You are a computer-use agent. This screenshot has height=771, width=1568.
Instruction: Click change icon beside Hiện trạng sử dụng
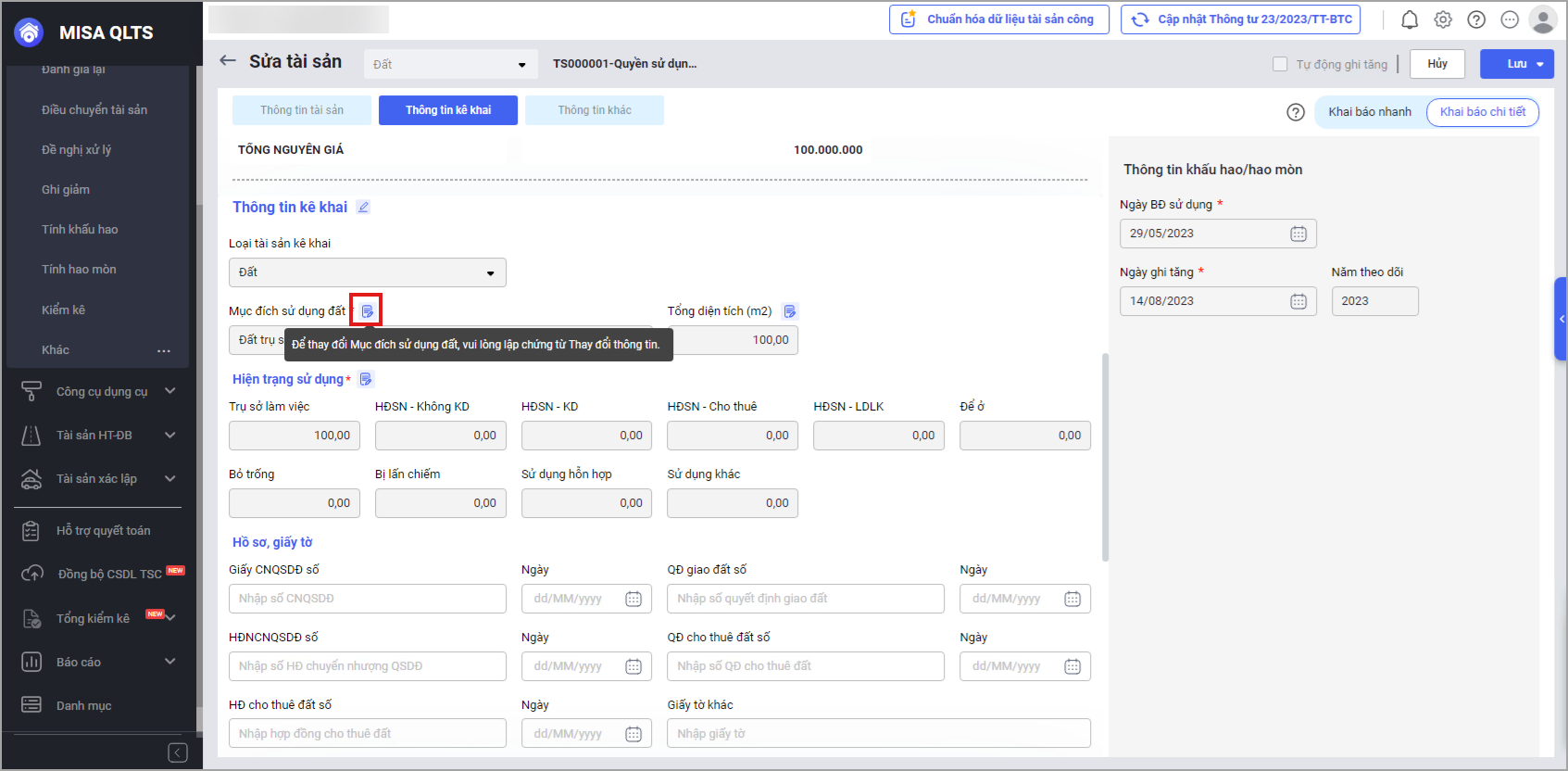(366, 379)
